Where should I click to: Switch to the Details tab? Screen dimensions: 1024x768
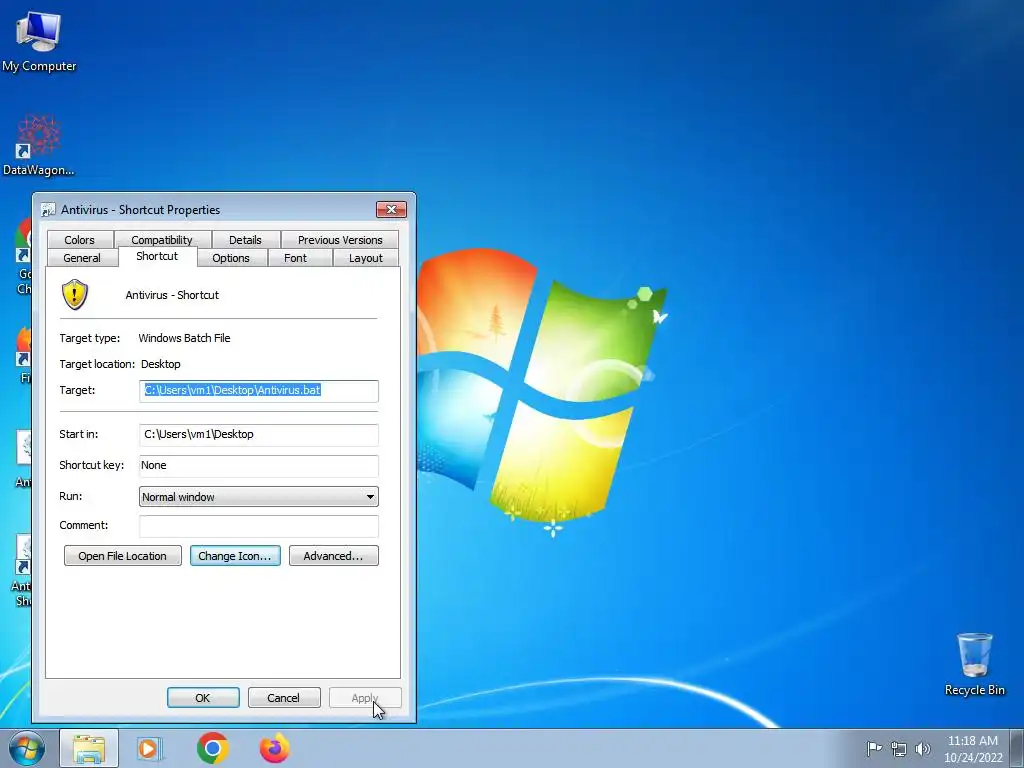[x=245, y=240]
